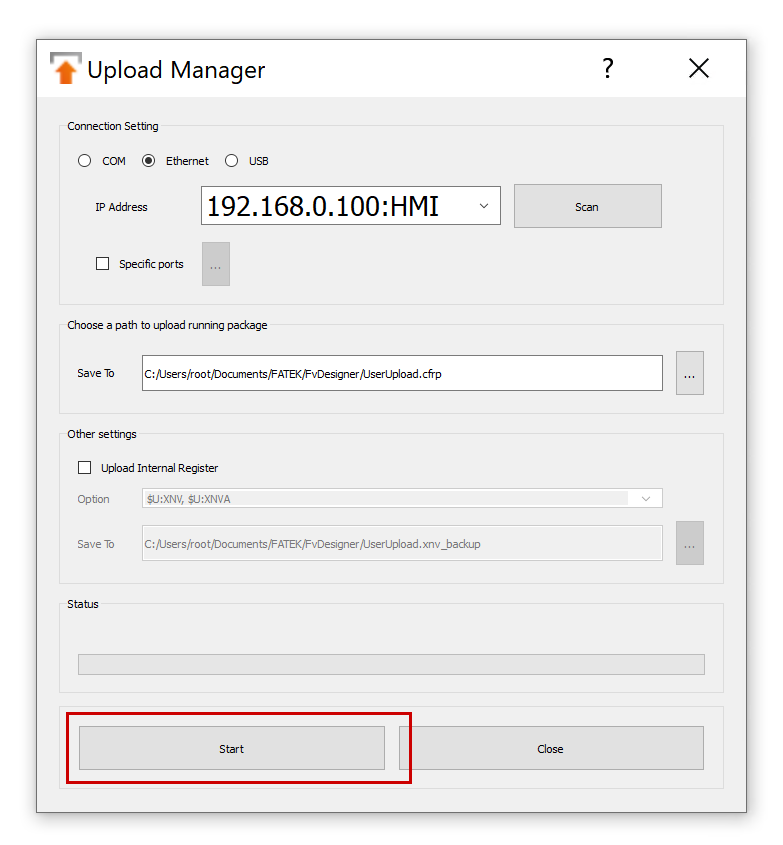Click the orange Upload Manager arrow icon
783x845 pixels.
tap(65, 69)
